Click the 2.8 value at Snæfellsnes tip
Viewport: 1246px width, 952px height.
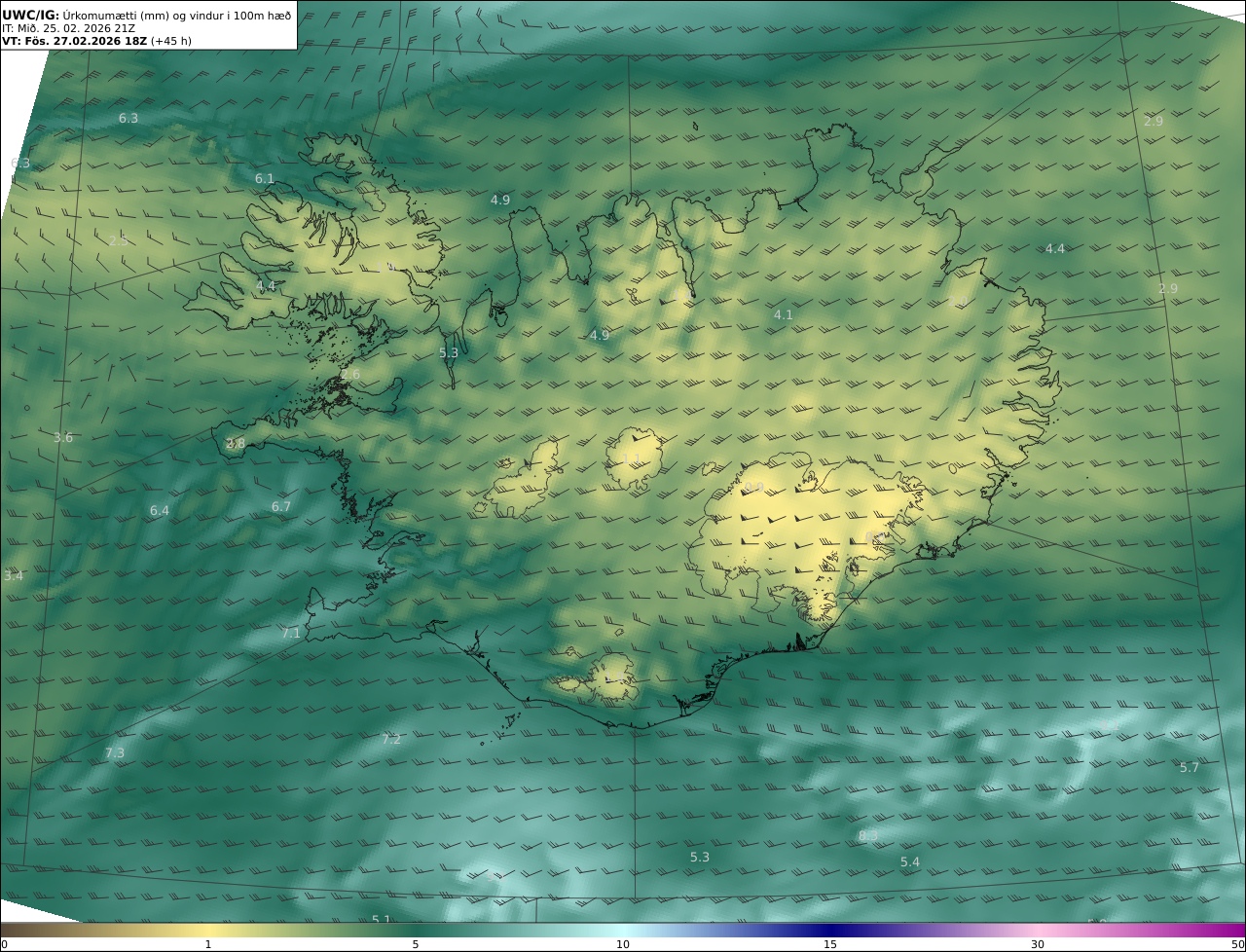(x=236, y=444)
